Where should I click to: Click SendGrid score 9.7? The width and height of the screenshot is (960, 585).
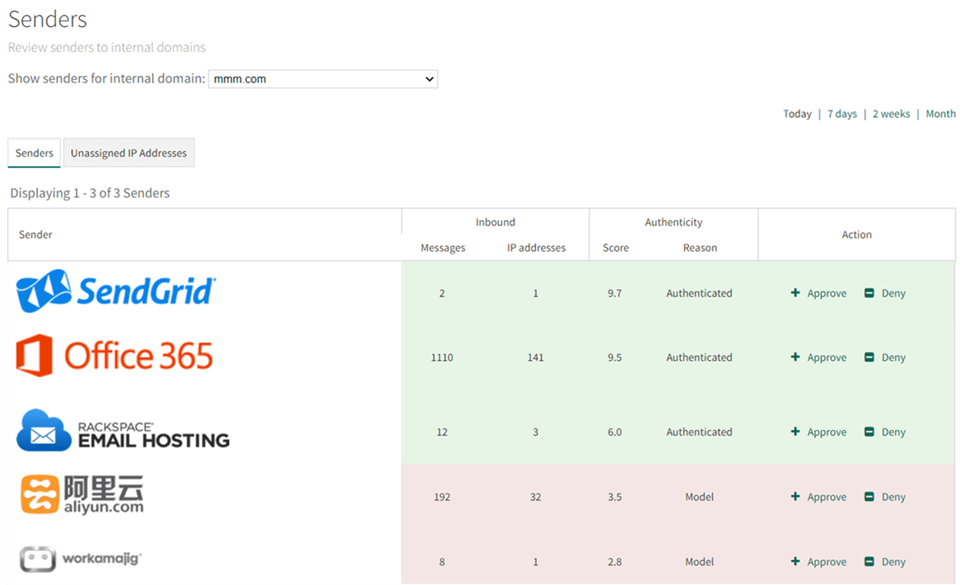[615, 293]
